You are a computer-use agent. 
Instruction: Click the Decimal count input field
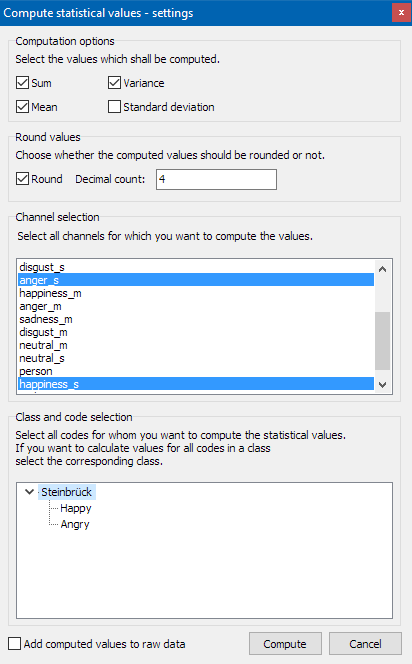(216, 180)
